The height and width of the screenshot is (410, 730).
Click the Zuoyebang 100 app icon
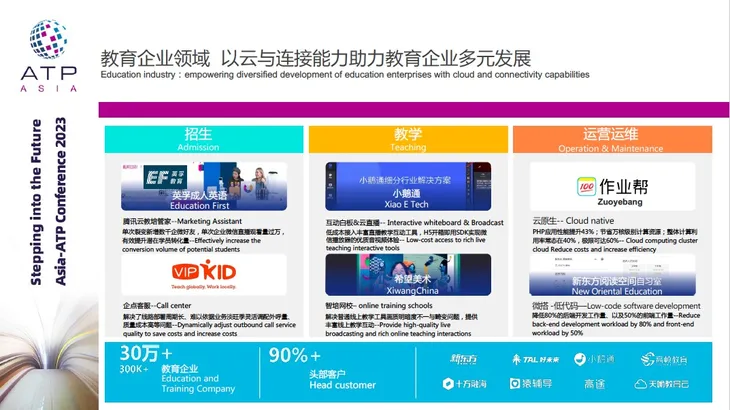(586, 187)
